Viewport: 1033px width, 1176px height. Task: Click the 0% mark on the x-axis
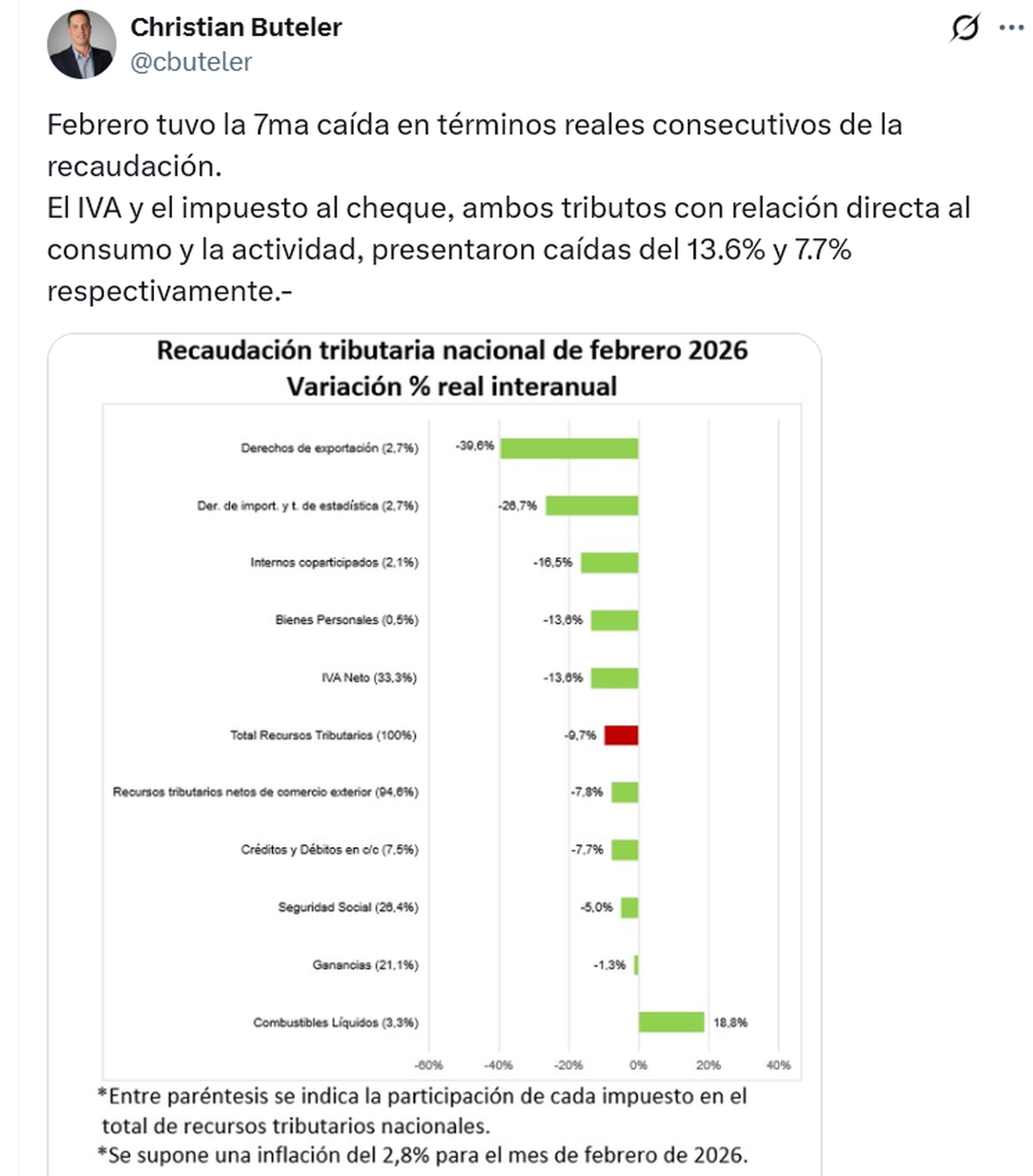tap(638, 1065)
